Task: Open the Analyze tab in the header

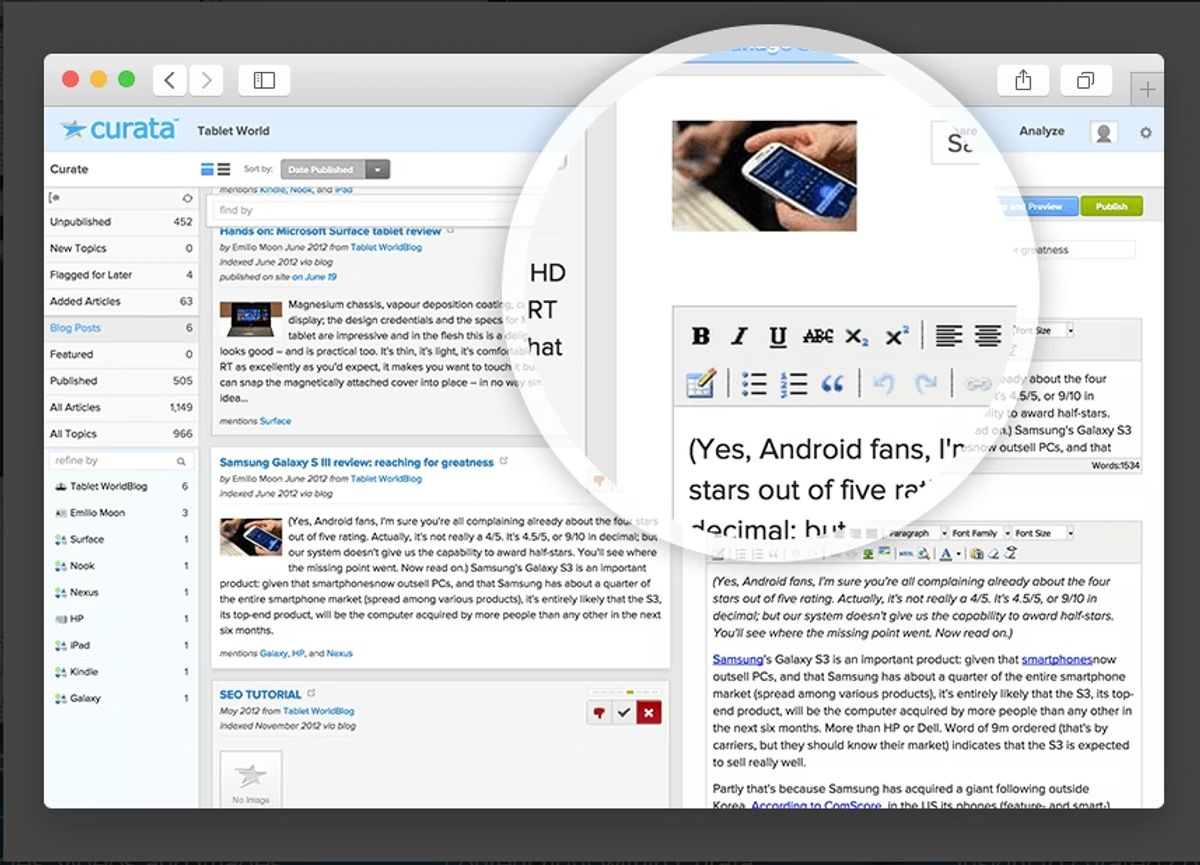Action: pyautogui.click(x=1041, y=131)
